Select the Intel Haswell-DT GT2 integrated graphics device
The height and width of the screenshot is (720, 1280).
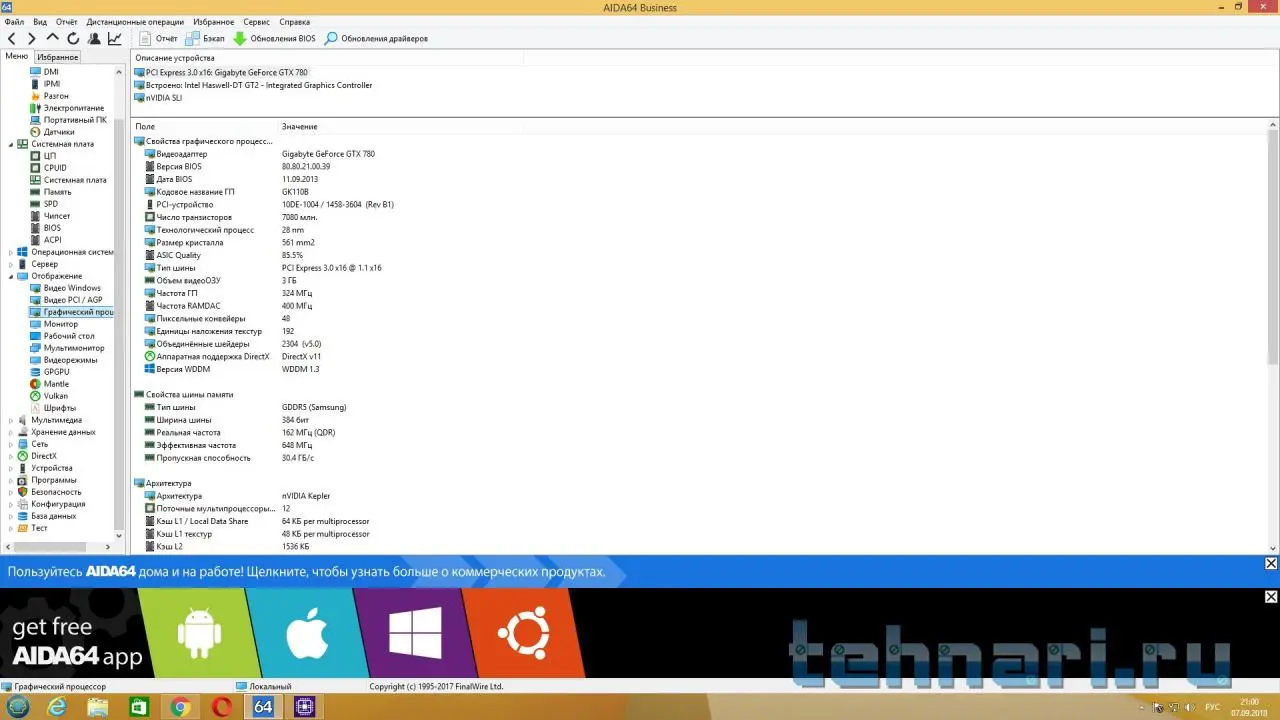[x=259, y=85]
